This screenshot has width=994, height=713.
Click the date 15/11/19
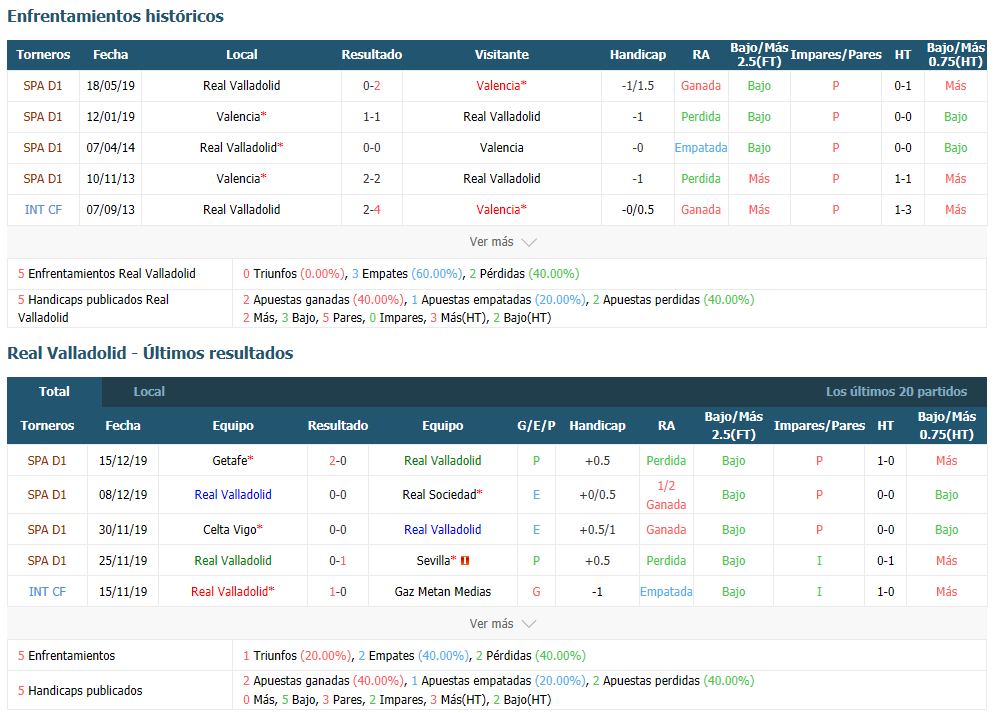tap(123, 592)
